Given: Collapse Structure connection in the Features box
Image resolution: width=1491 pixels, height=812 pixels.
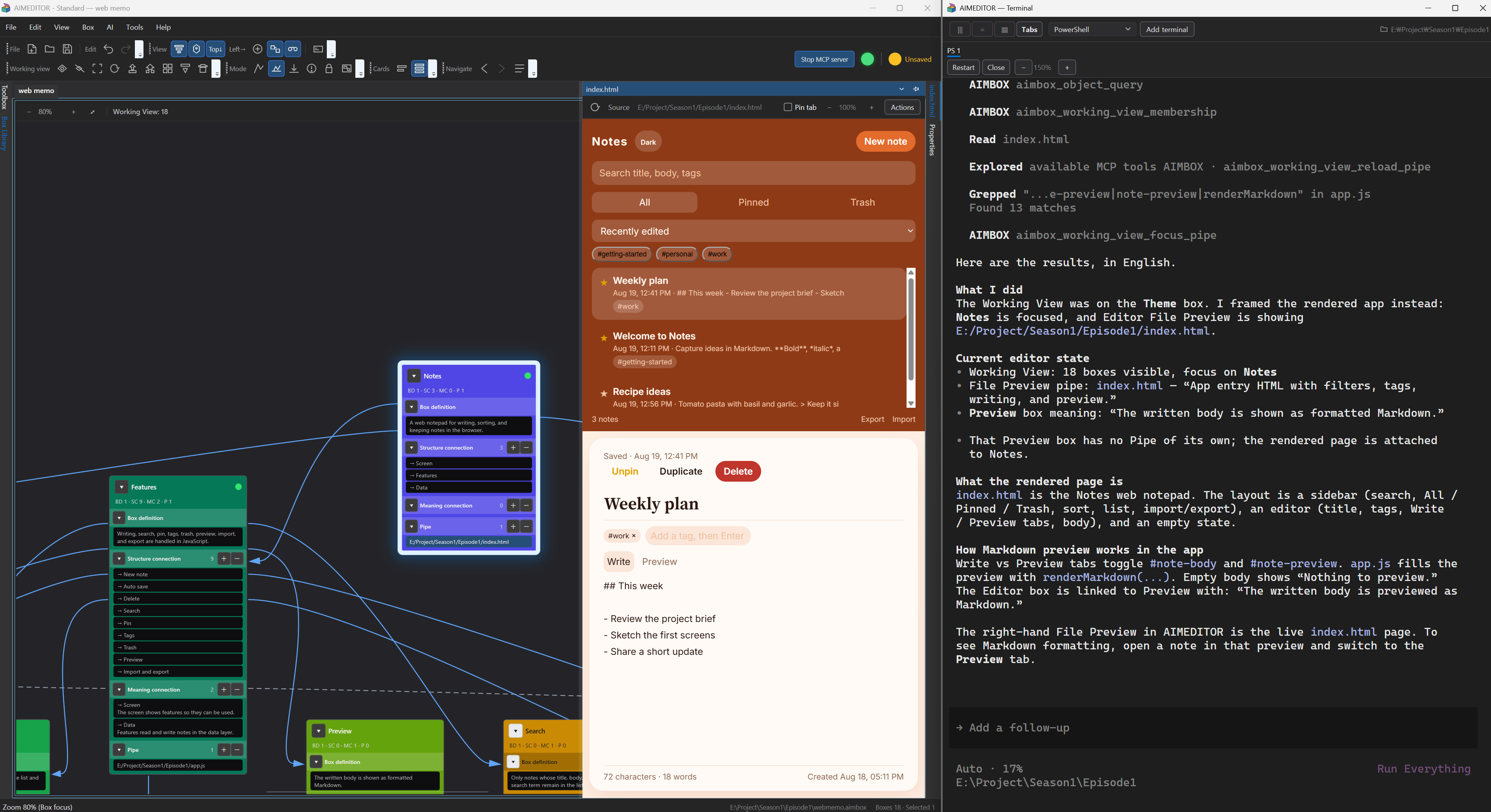Looking at the screenshot, I should click(x=119, y=559).
